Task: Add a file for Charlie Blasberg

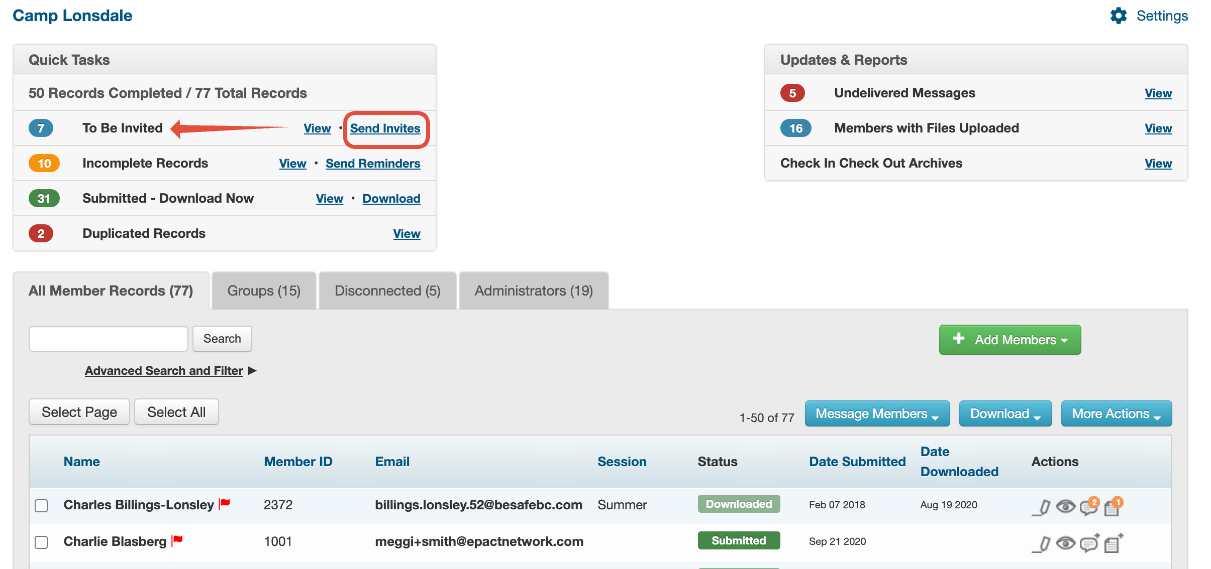Action: (x=1113, y=543)
